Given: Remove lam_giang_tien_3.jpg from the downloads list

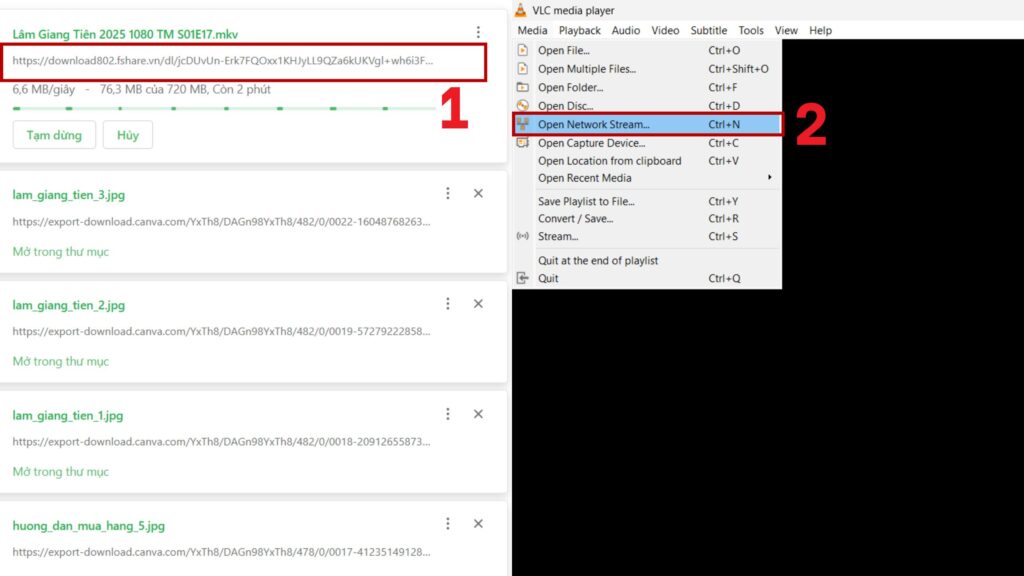Looking at the screenshot, I should [x=479, y=193].
